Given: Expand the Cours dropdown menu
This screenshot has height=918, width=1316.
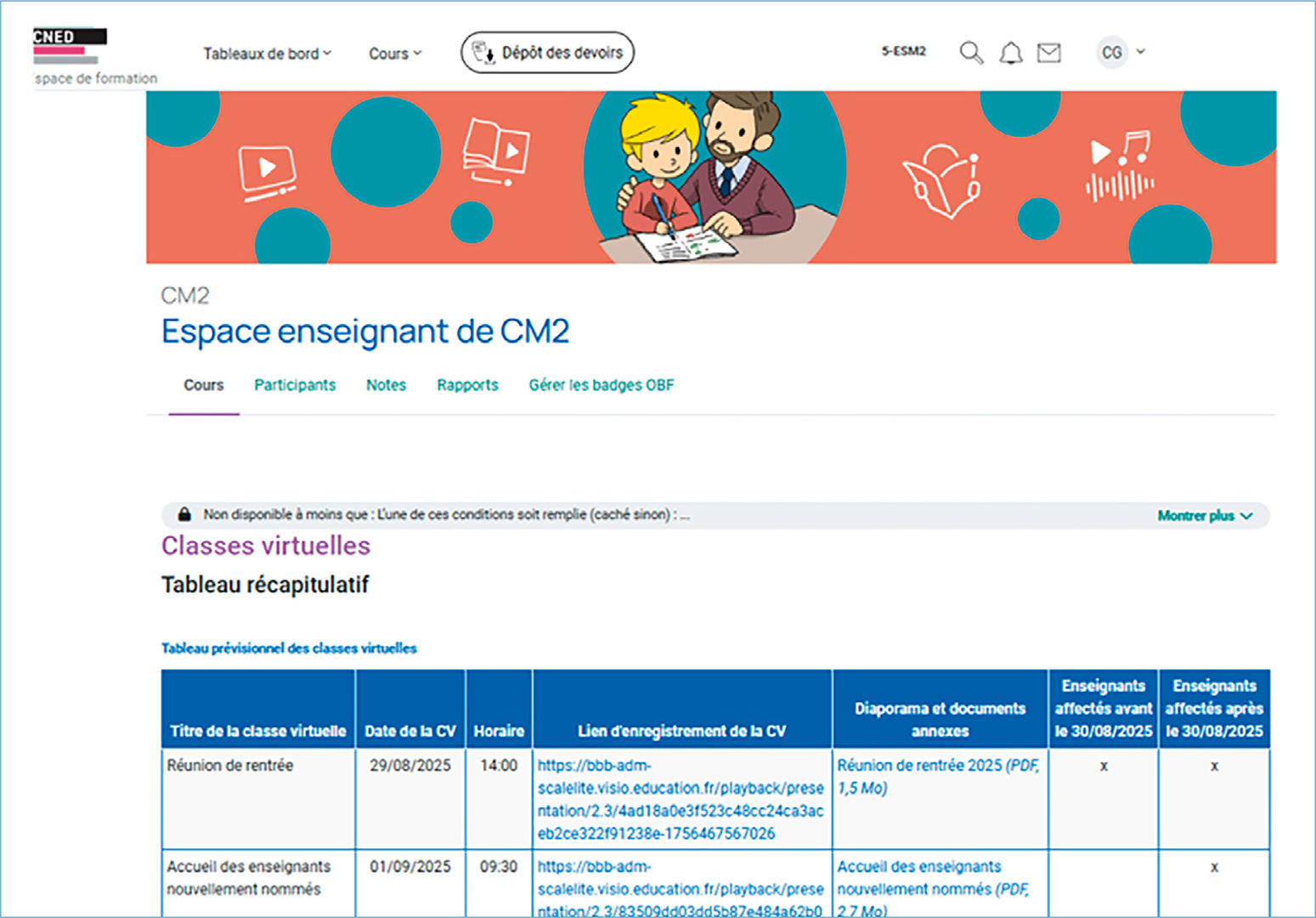Looking at the screenshot, I should [395, 54].
